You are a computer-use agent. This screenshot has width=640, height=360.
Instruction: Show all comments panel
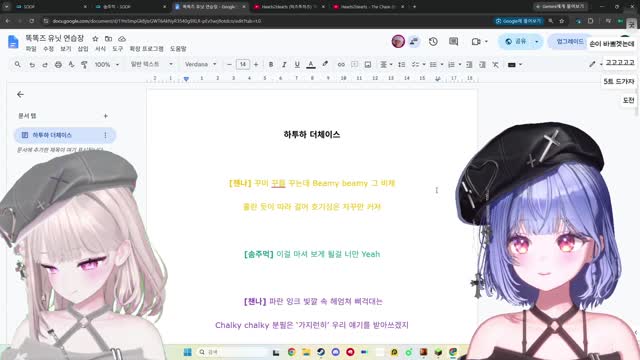(x=453, y=41)
